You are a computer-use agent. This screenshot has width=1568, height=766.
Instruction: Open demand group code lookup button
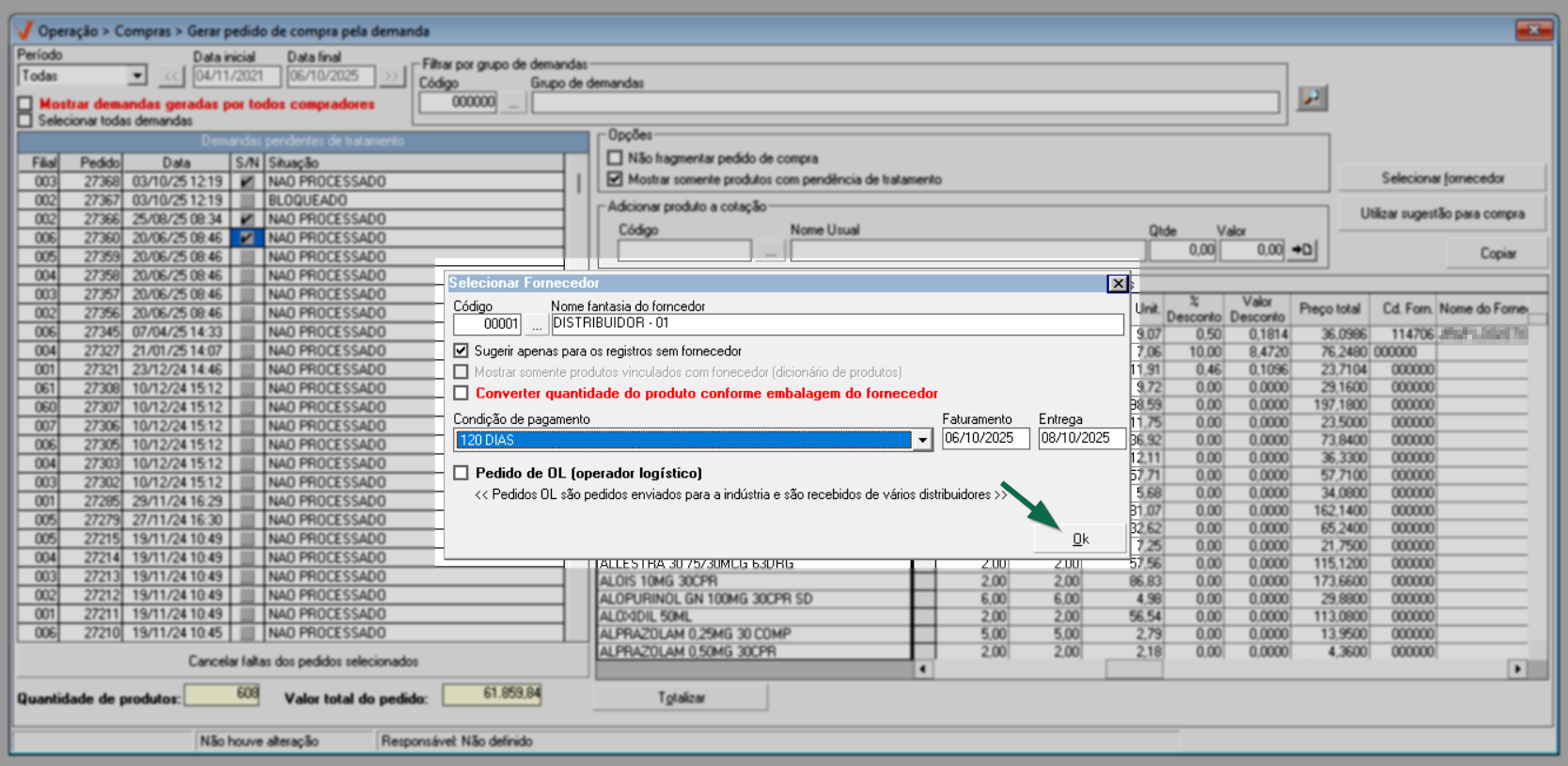click(x=512, y=102)
